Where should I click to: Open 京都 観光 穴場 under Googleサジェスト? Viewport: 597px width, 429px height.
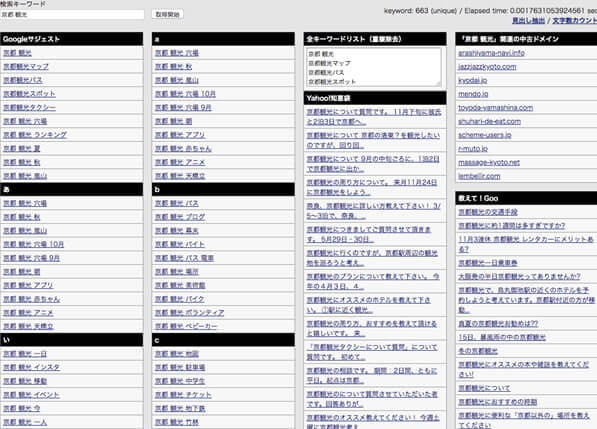[25, 121]
